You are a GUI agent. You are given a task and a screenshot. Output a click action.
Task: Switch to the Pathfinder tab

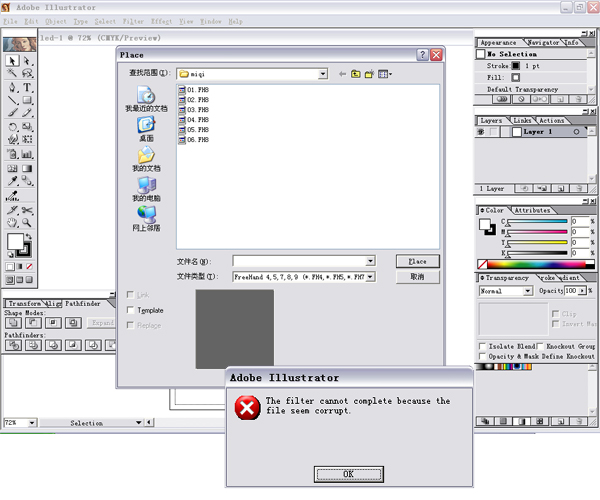point(83,303)
